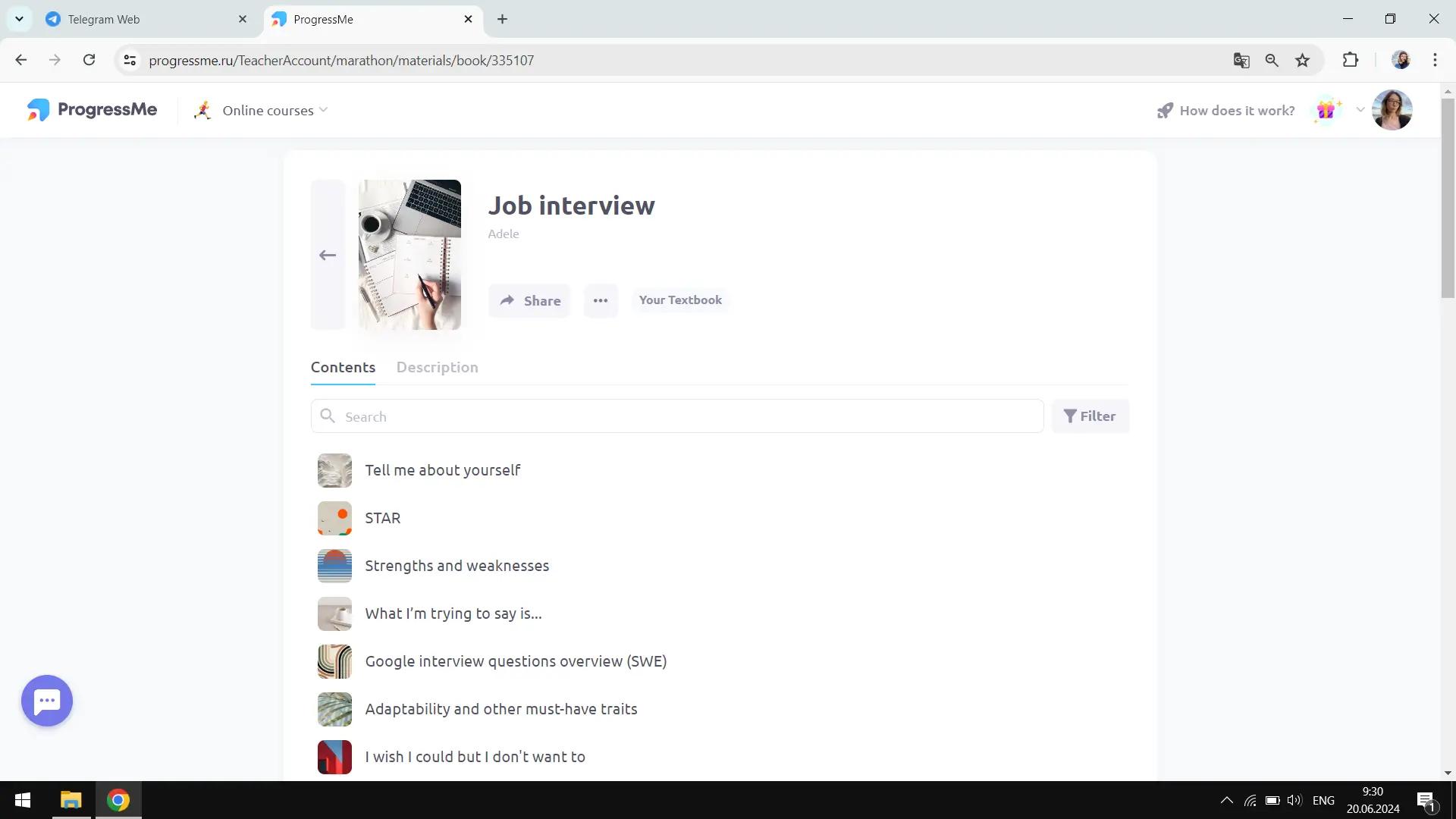1456x819 pixels.
Task: Click the ProgressMe logo
Action: 92,110
